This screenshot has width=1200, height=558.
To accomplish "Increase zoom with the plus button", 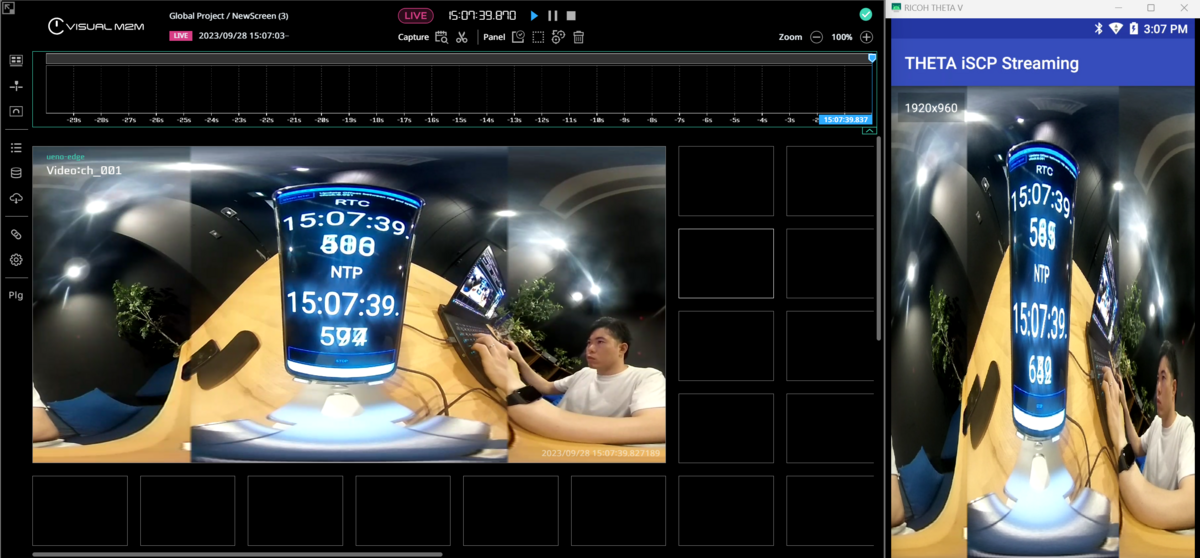I will click(x=866, y=37).
